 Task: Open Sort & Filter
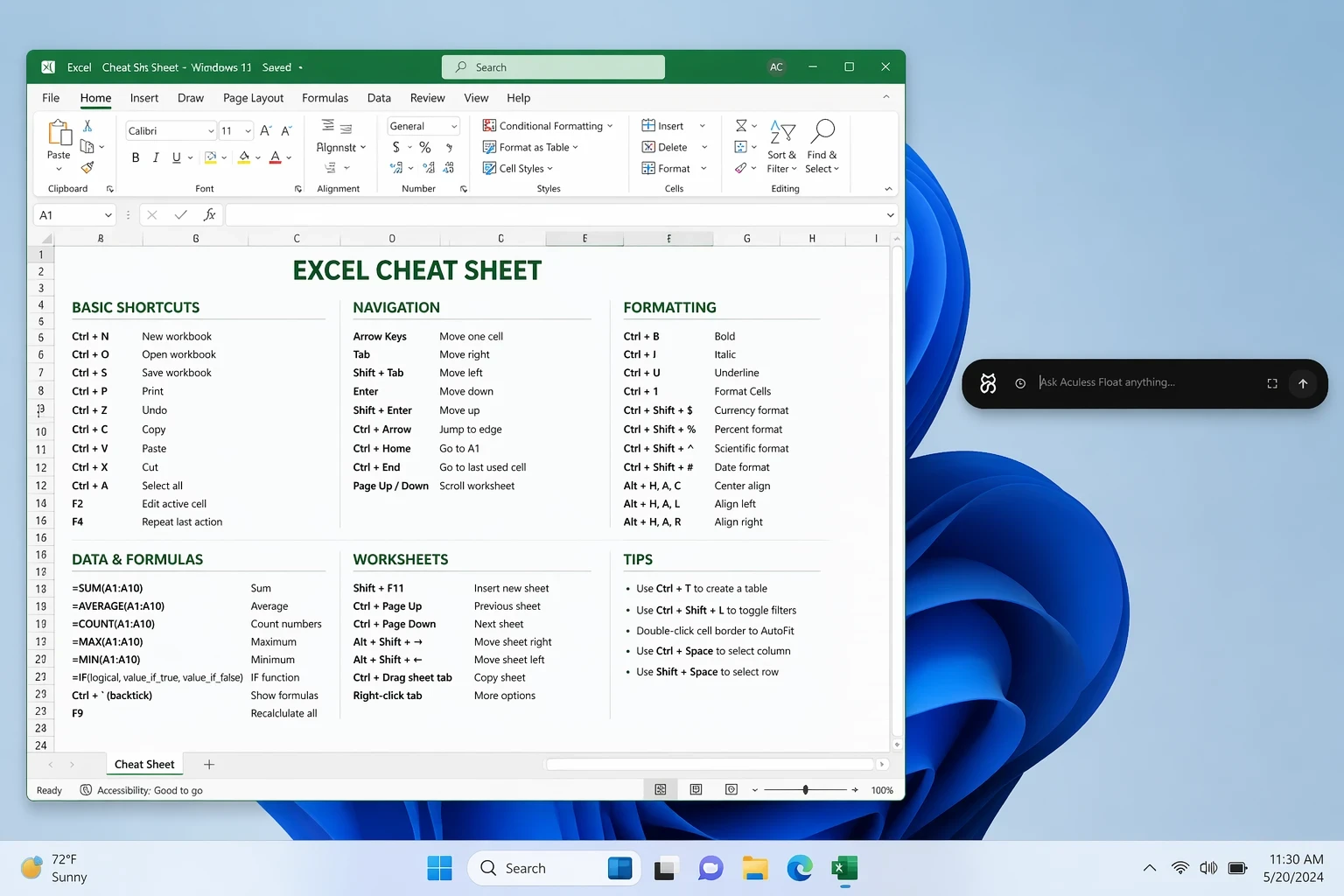pyautogui.click(x=781, y=147)
